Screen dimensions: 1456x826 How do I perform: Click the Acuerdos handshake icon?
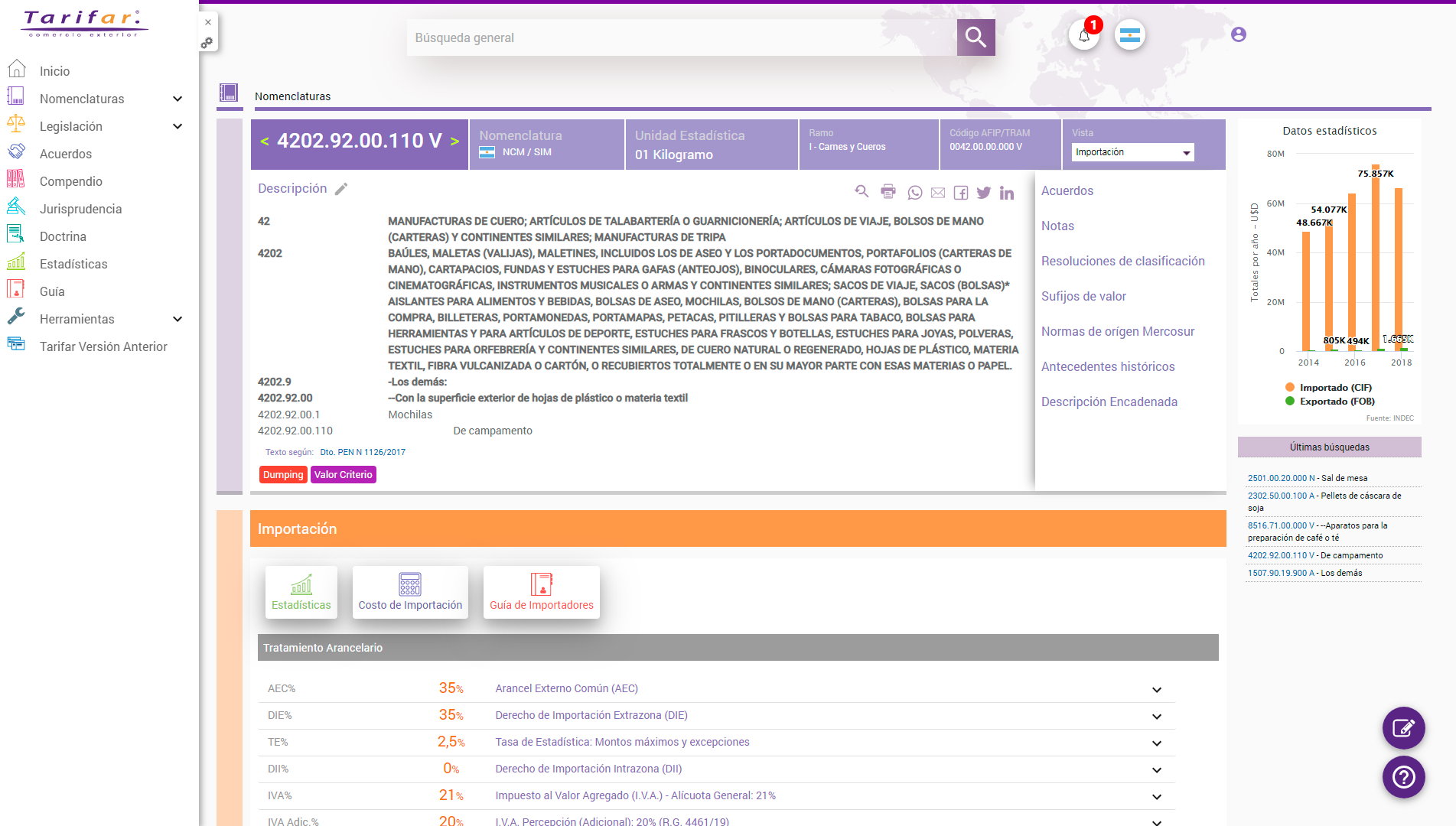click(x=16, y=152)
